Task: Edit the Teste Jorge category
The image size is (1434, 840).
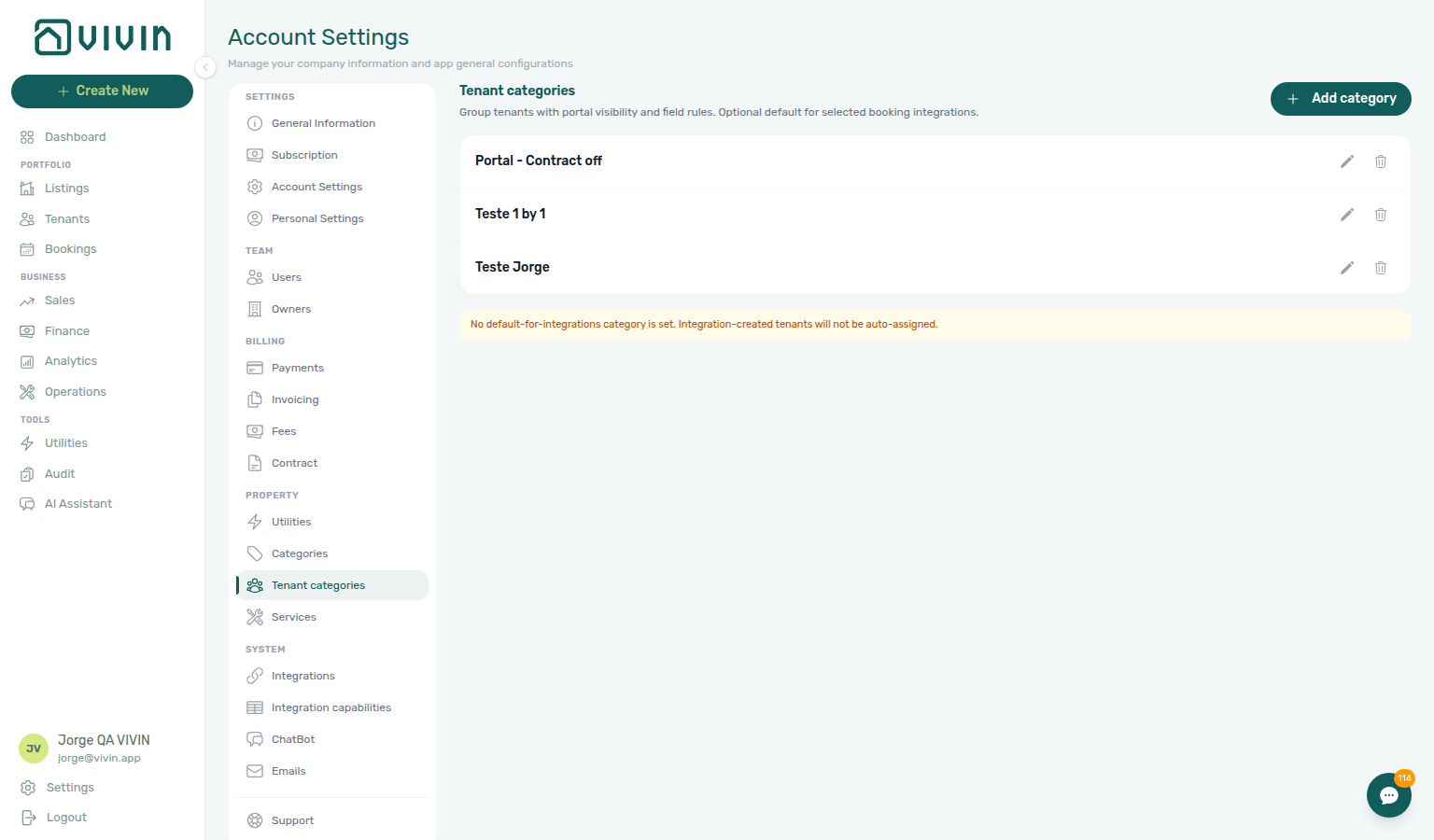Action: [x=1347, y=268]
